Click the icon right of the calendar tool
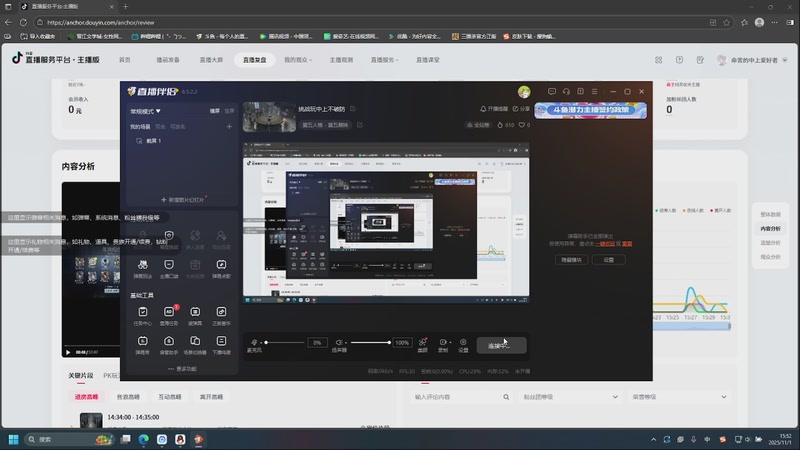Screen dimensions: 800x450 pos(221,264)
